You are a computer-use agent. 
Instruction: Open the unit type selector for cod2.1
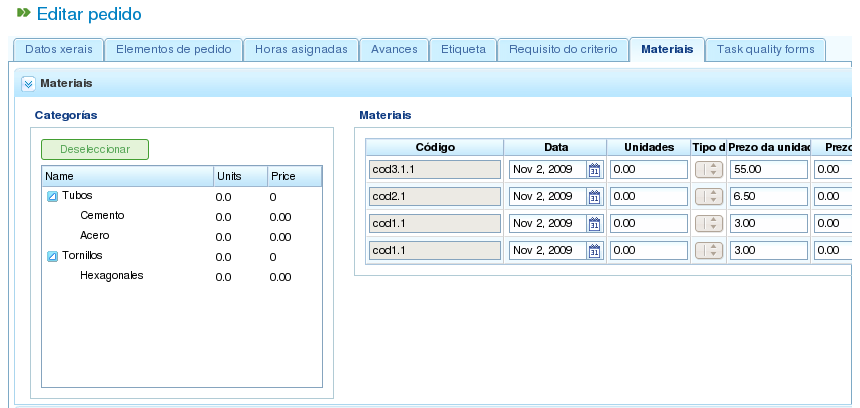pyautogui.click(x=709, y=196)
